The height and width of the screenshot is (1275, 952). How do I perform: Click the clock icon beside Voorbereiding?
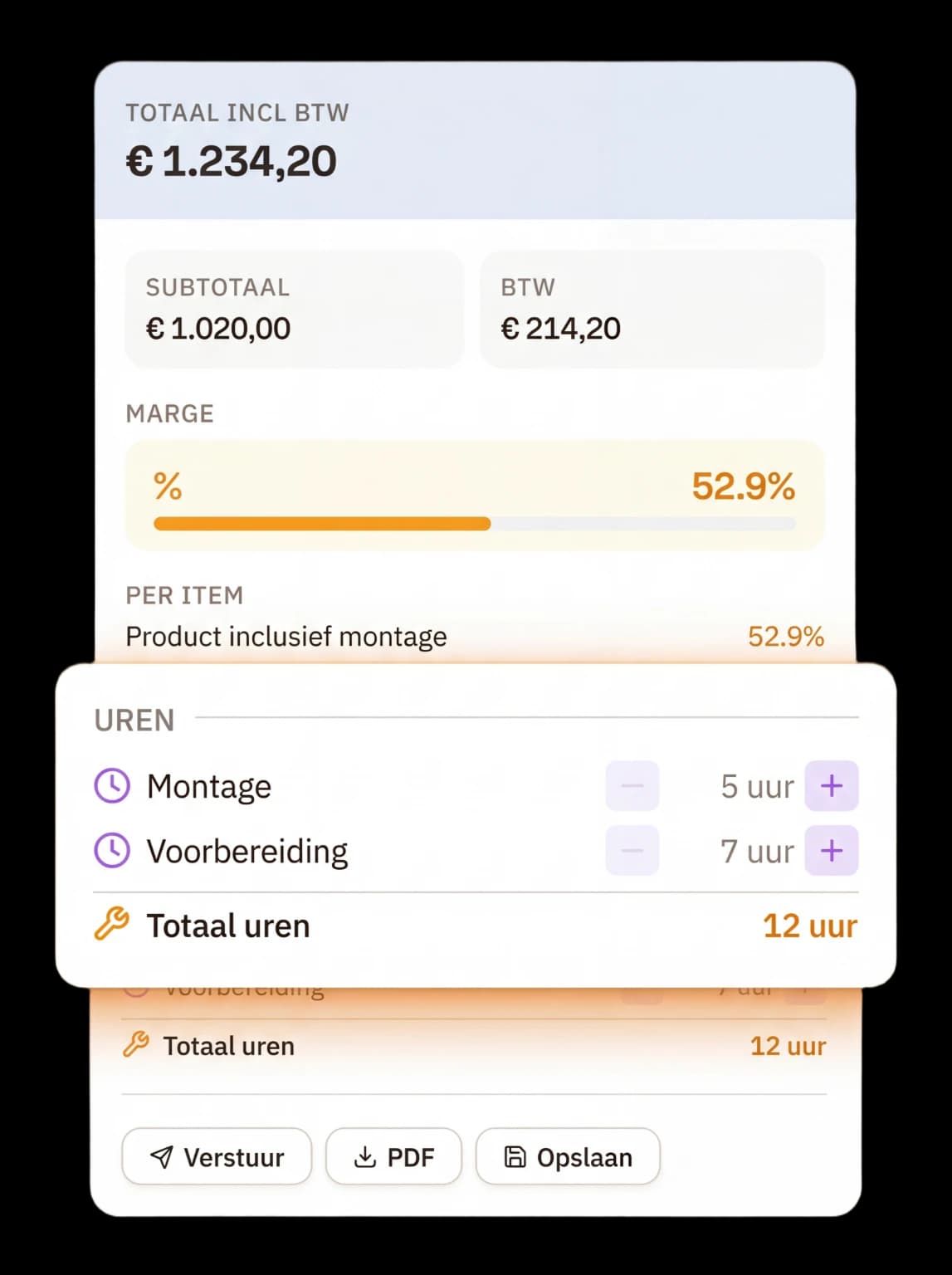pos(111,850)
